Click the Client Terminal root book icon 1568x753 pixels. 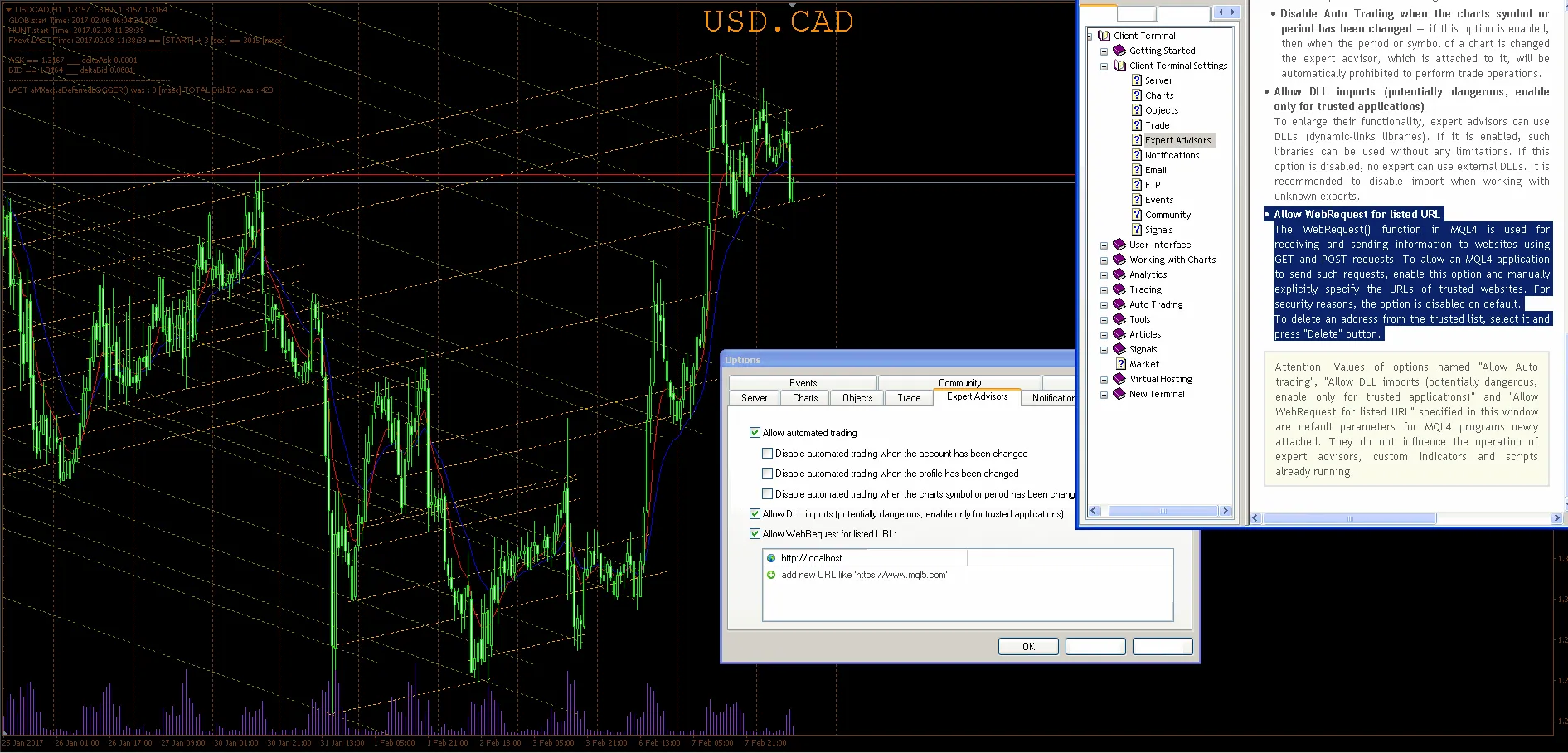coord(1104,36)
